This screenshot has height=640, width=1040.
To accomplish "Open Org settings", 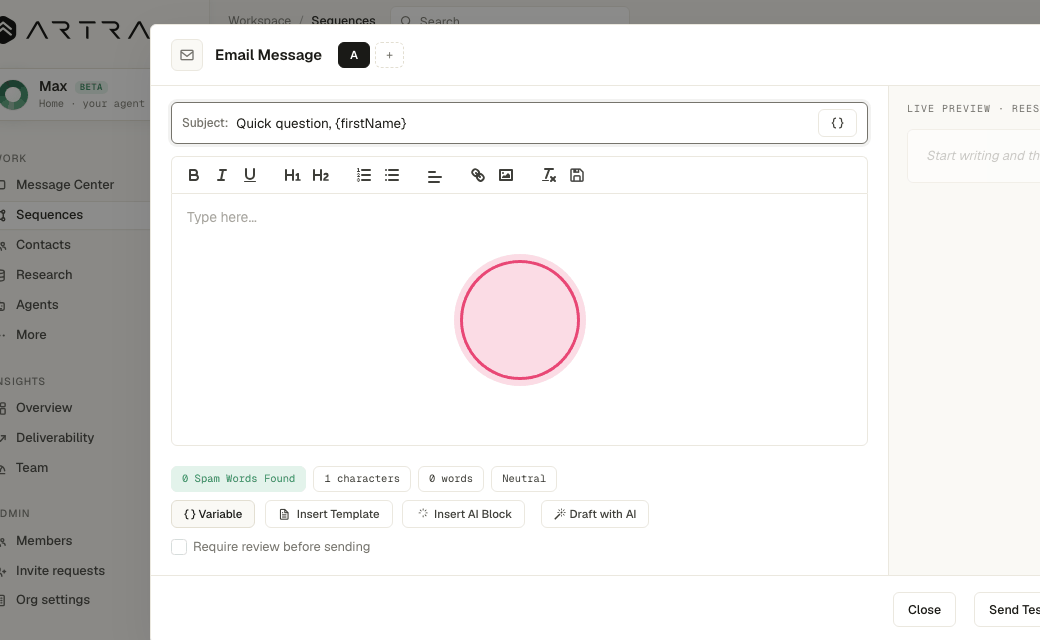I will tap(53, 600).
